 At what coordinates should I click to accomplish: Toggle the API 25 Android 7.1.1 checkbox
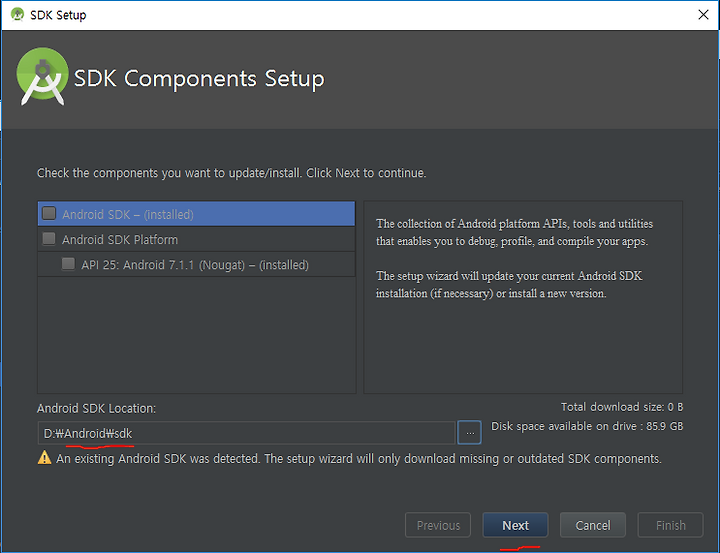[x=68, y=264]
